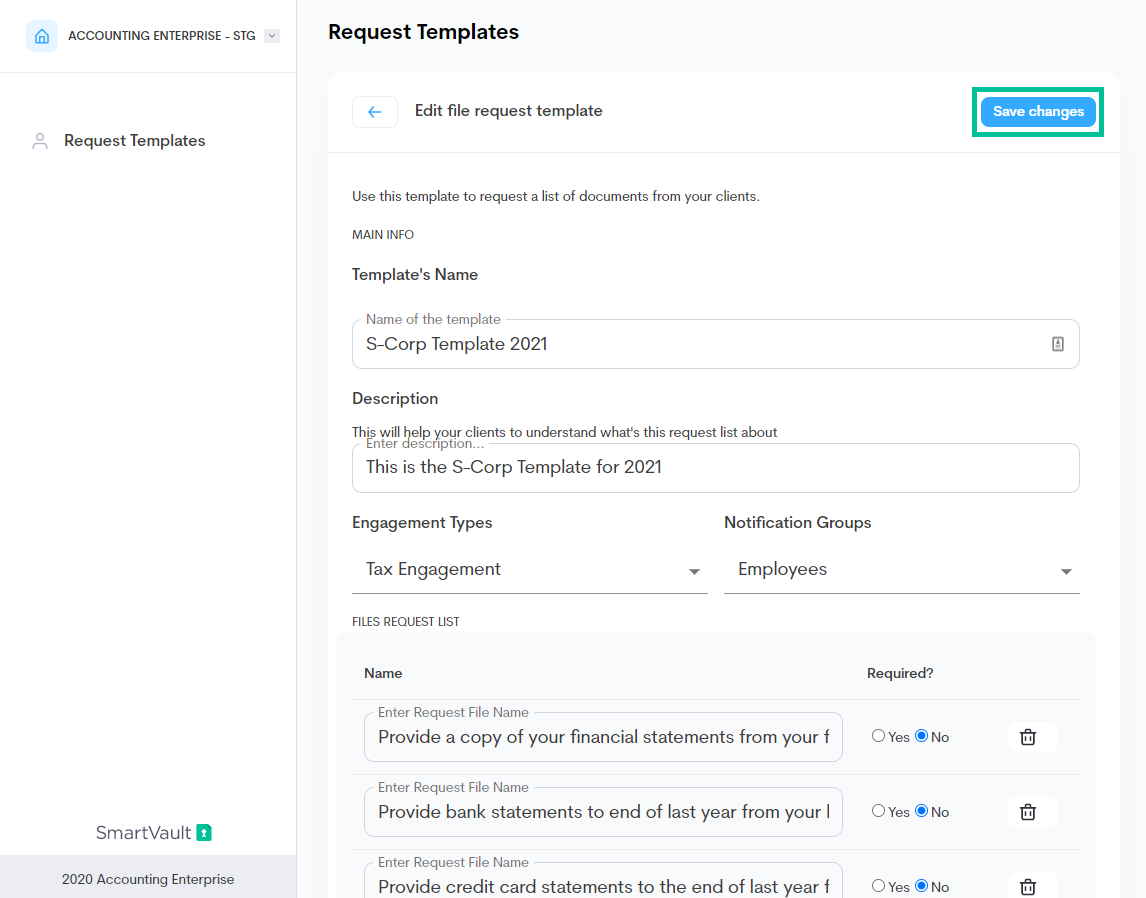Click the trash icon for credit card statements
The image size is (1146, 898).
point(1027,886)
